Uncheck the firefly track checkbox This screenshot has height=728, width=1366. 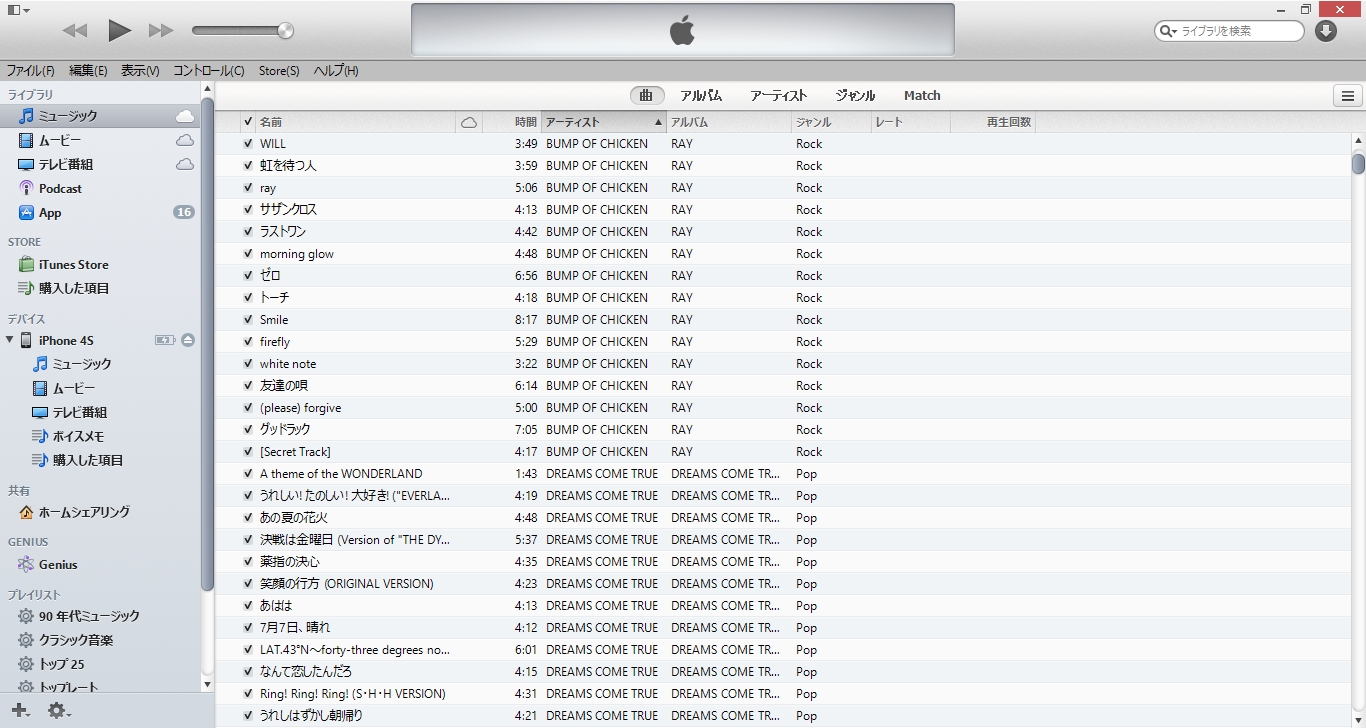coord(248,342)
